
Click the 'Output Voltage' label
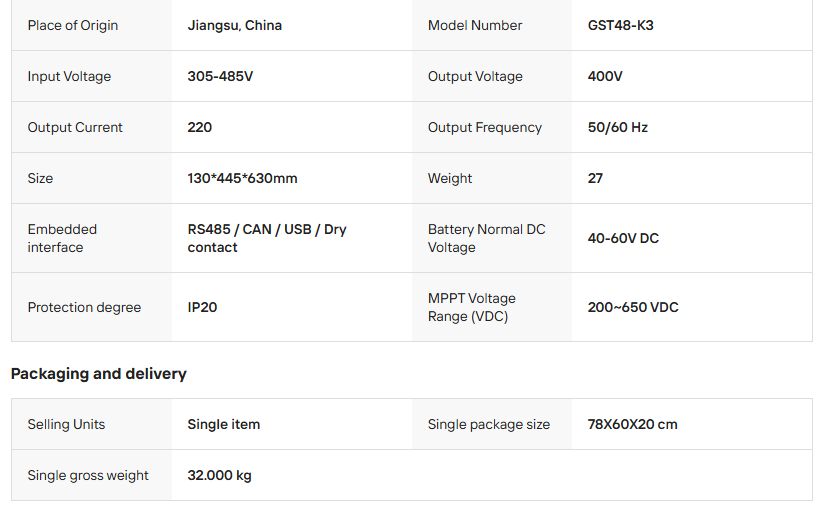pyautogui.click(x=475, y=76)
